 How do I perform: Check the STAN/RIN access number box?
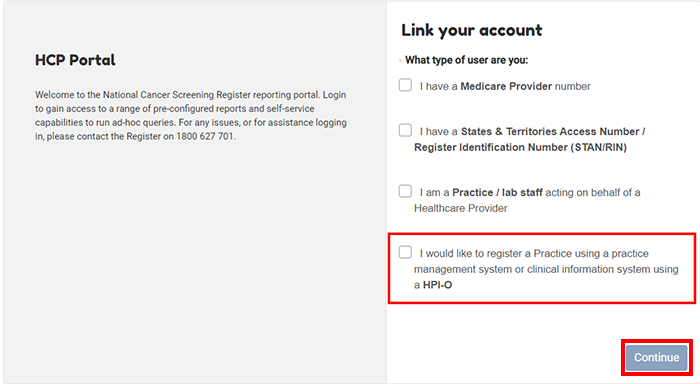pos(405,130)
